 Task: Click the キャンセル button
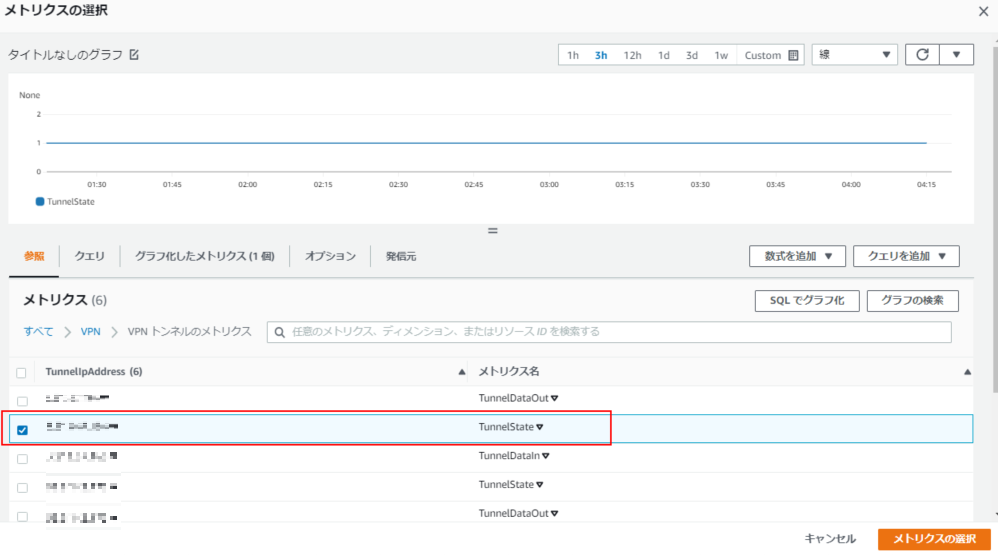coord(829,539)
